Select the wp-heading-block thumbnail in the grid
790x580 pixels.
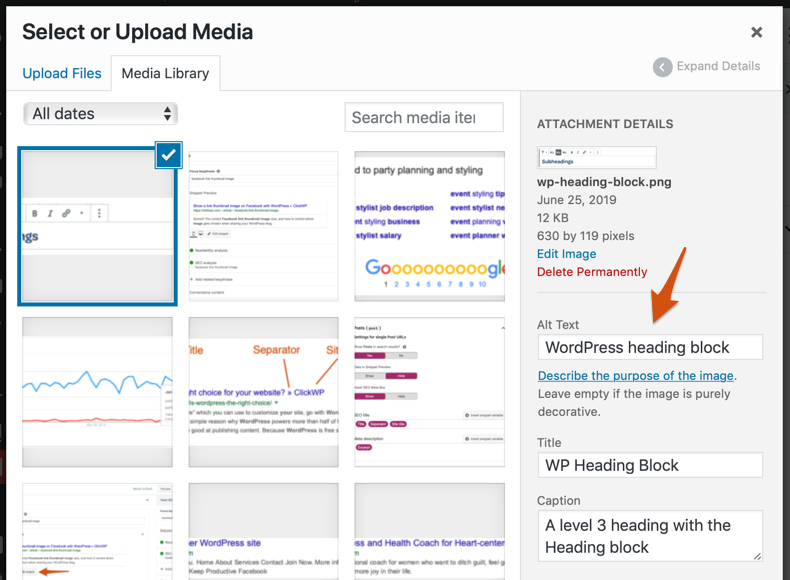[97, 227]
